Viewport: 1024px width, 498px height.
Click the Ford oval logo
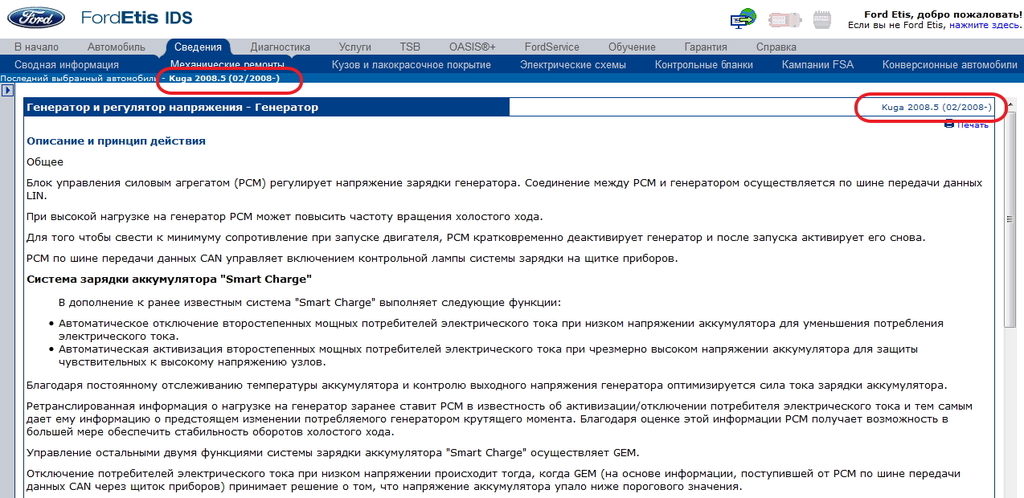click(x=35, y=18)
